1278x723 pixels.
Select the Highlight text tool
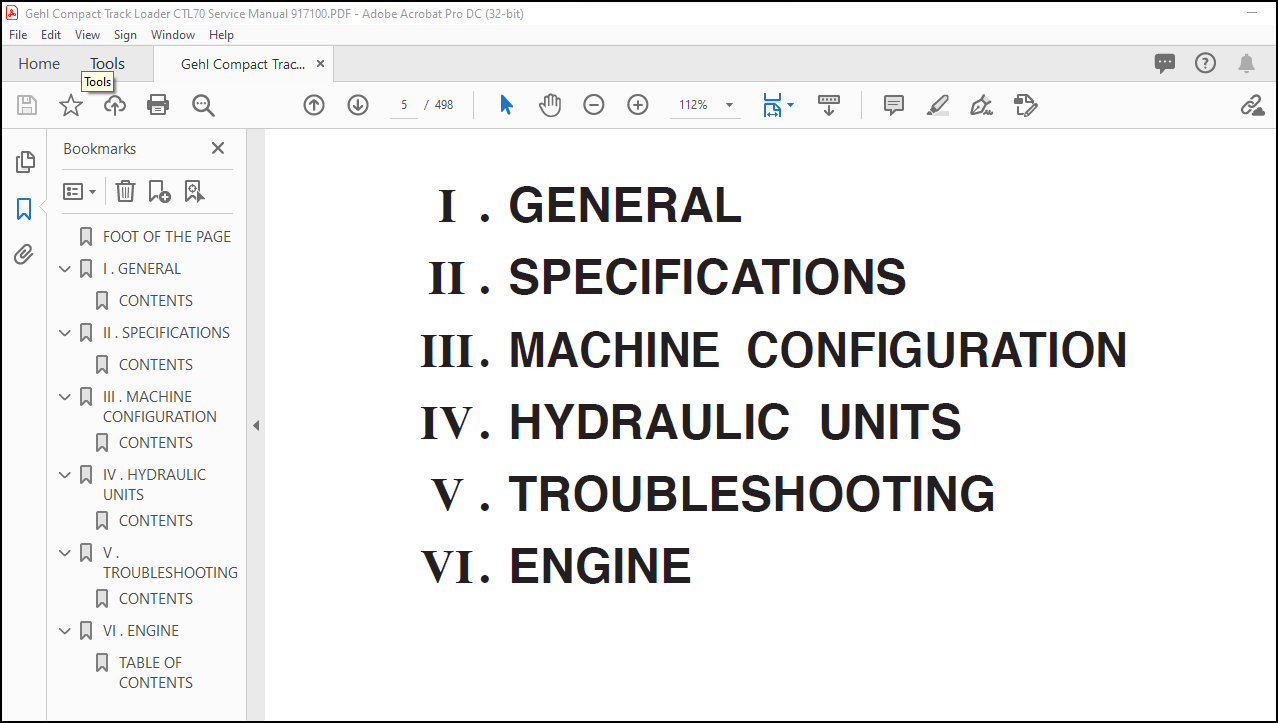[938, 105]
